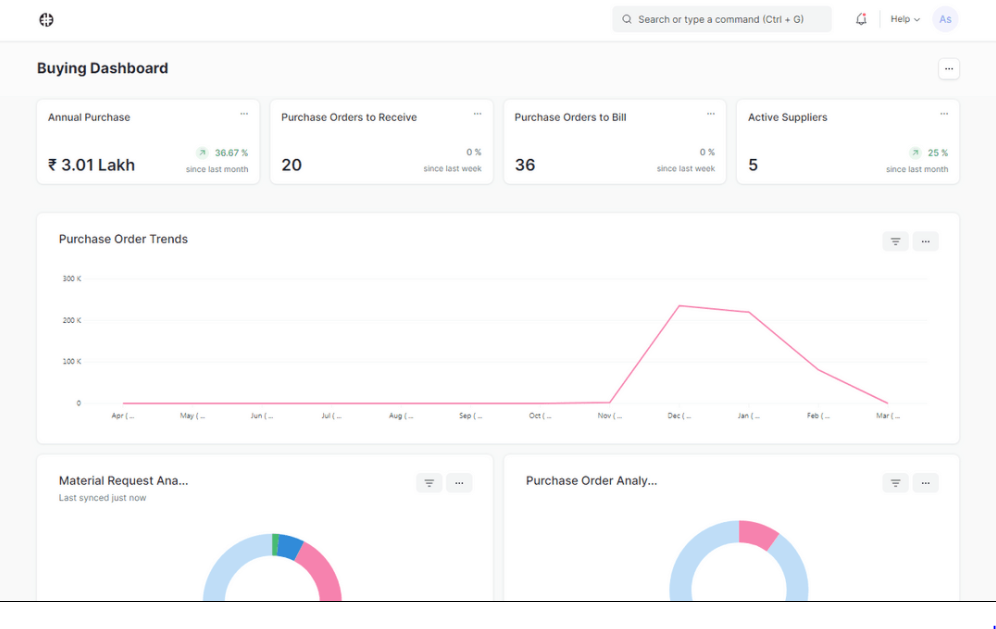Screen dimensions: 996x629
Task: Click the Active Suppliers value 5
Action: [753, 165]
